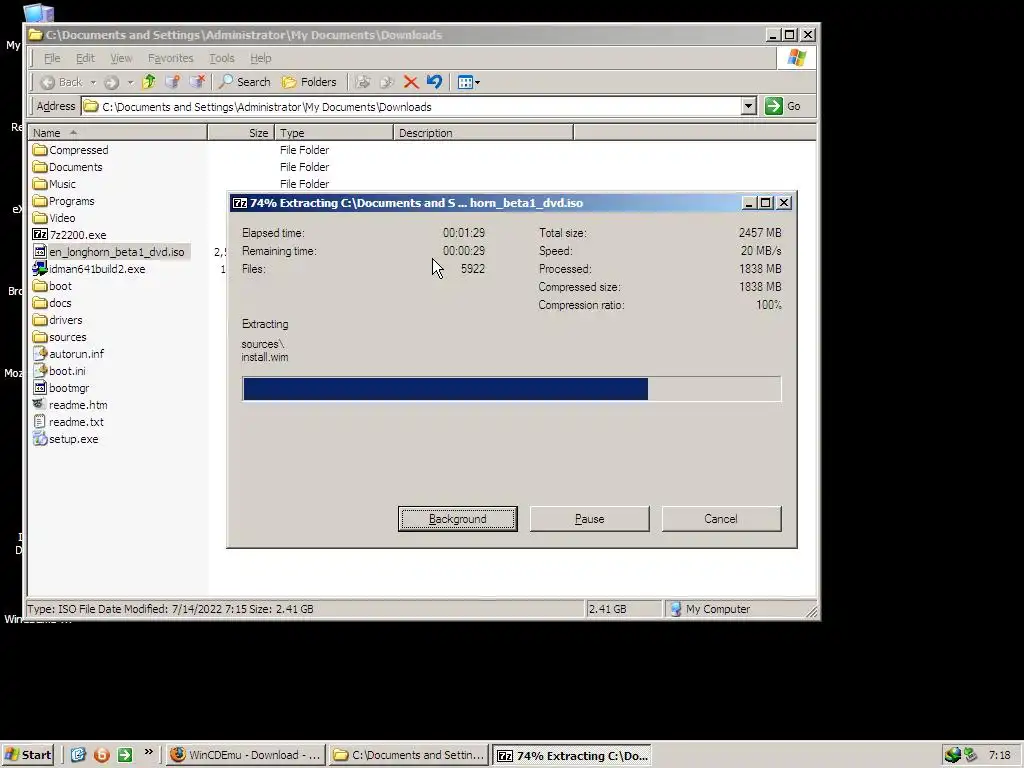Click the extraction progress bar

pos(511,389)
